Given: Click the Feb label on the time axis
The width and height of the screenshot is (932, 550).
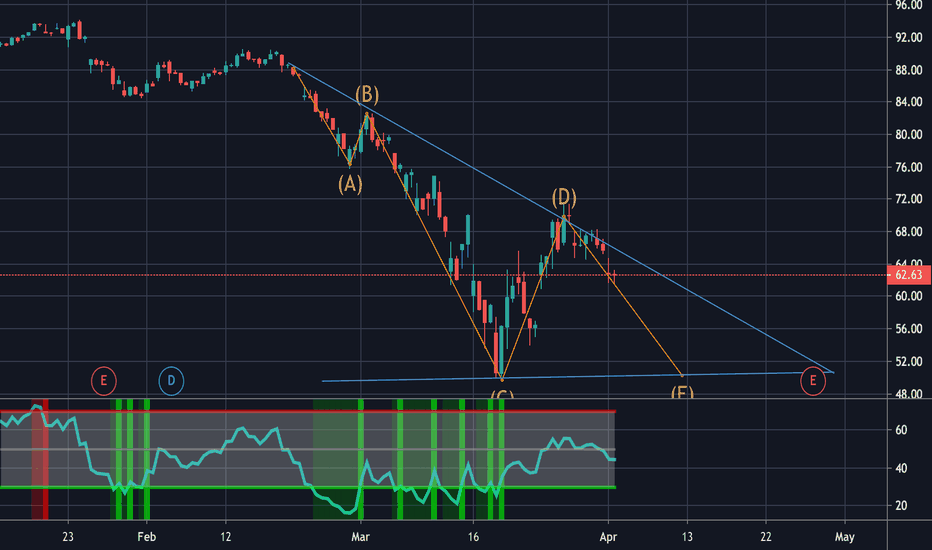Looking at the screenshot, I should (x=146, y=537).
